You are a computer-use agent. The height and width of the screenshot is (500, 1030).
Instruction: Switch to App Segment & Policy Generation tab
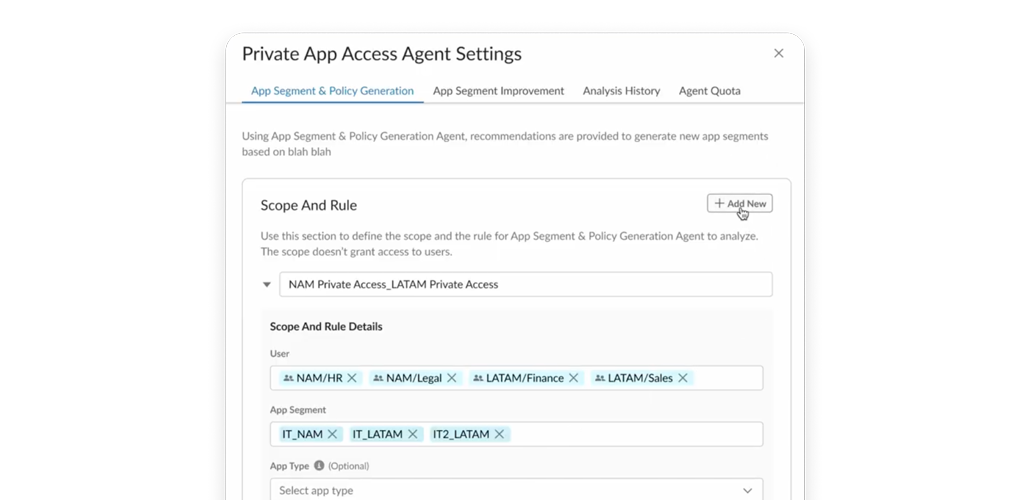[332, 91]
